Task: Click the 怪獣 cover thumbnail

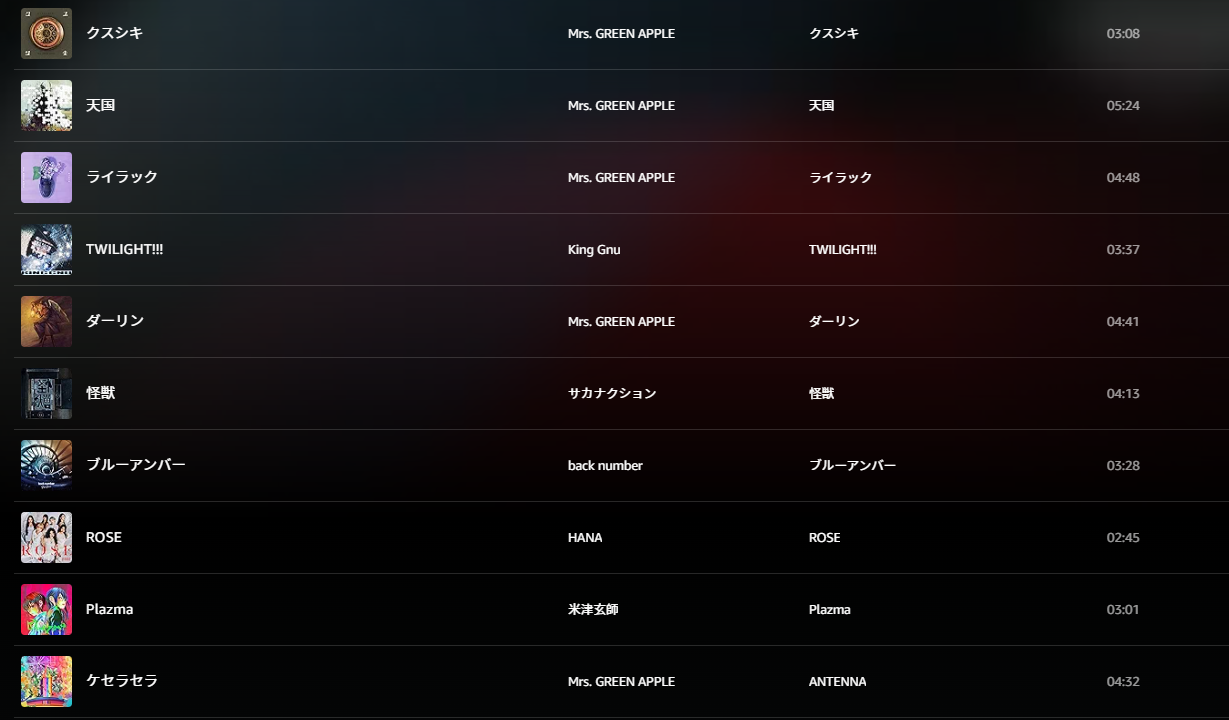Action: coord(46,394)
